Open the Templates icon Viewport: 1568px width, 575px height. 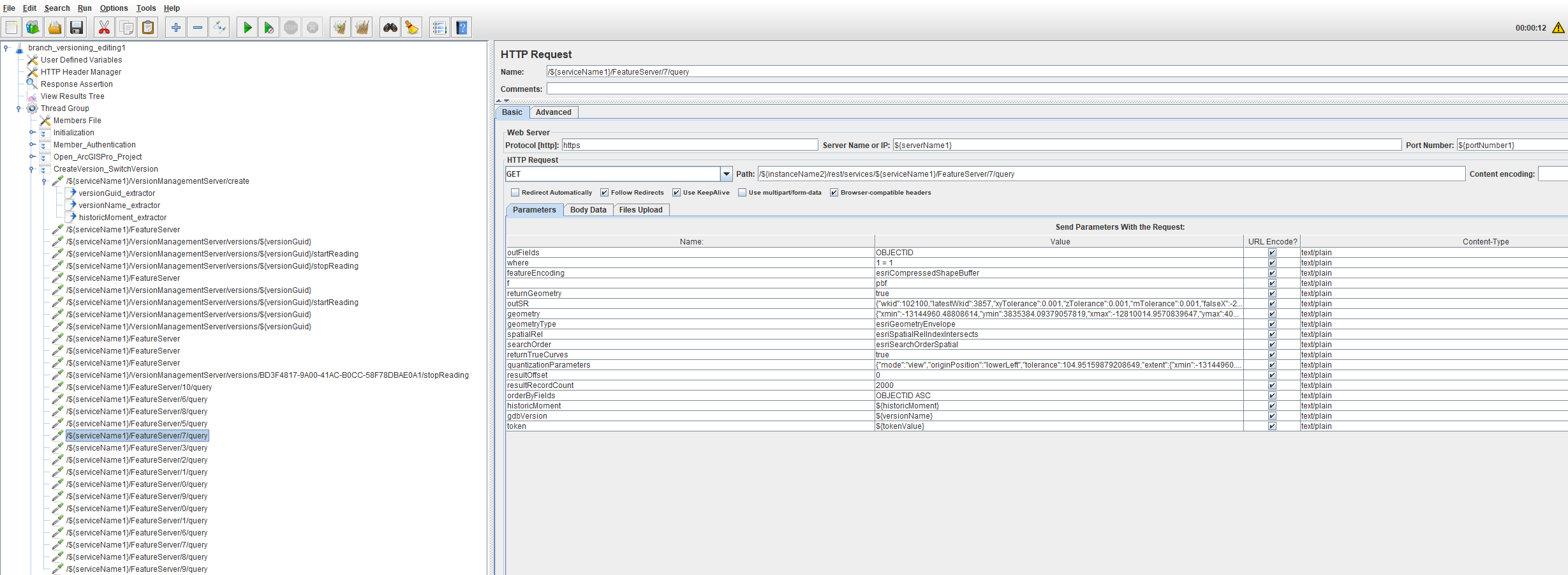[x=33, y=27]
